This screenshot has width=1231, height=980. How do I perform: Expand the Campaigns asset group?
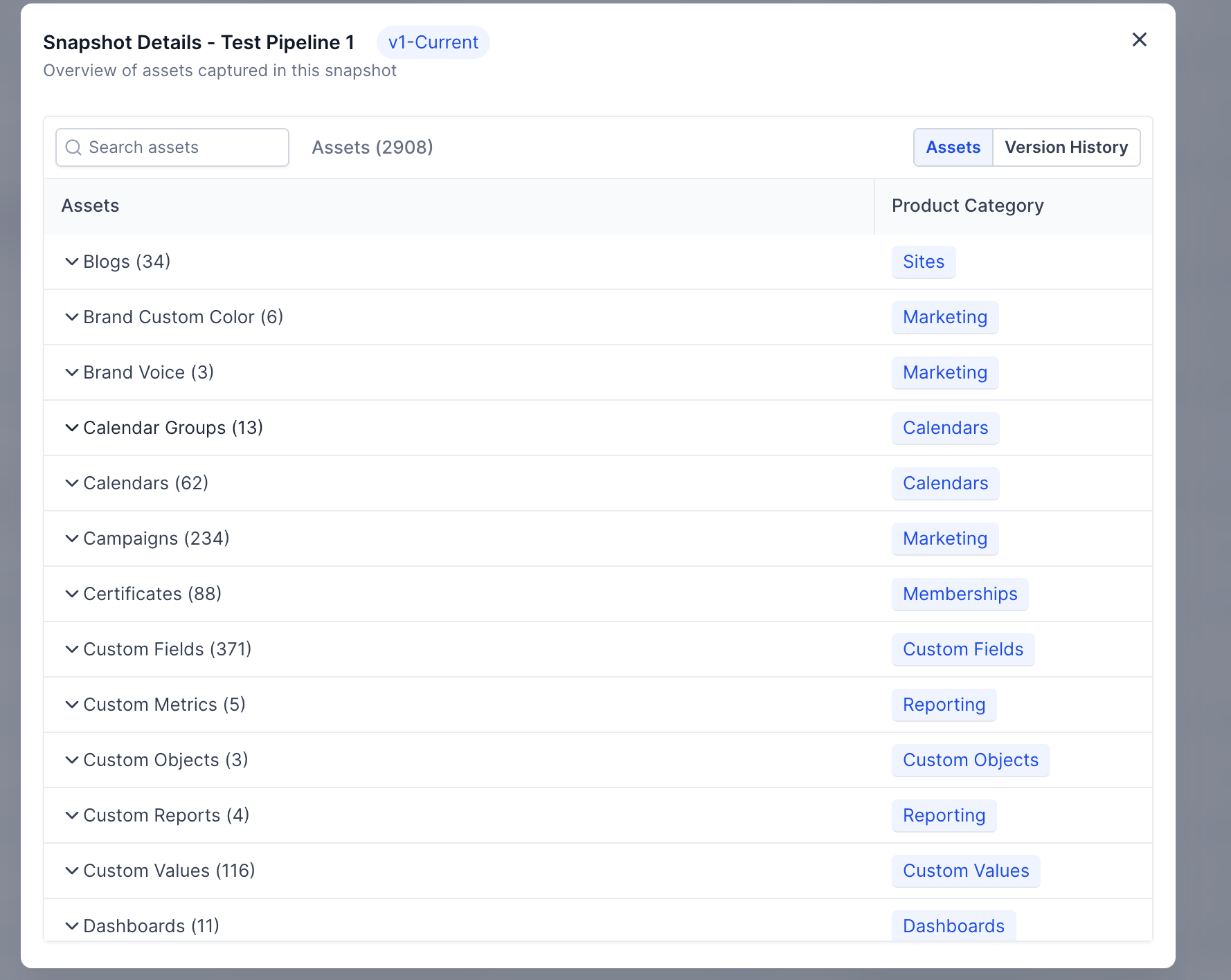point(72,538)
